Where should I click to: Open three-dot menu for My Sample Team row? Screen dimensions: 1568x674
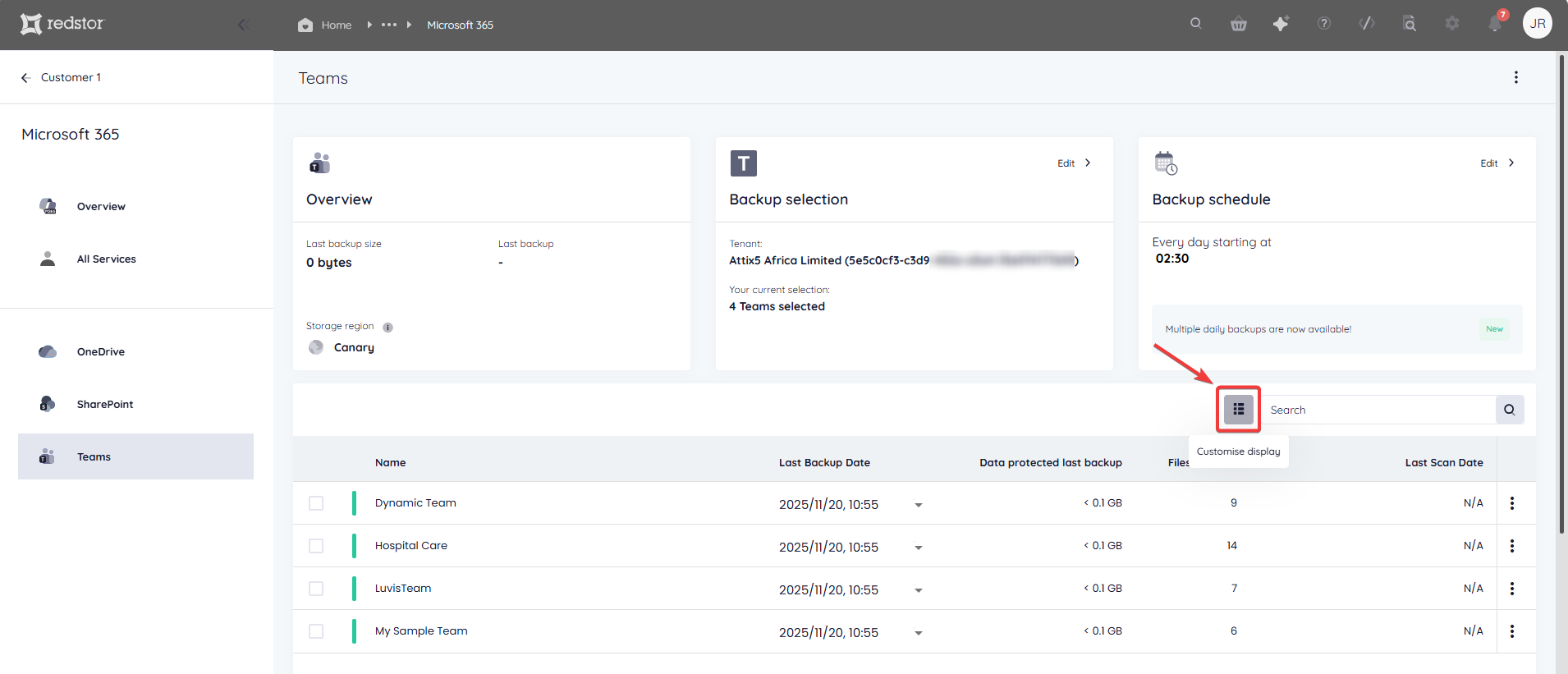pyautogui.click(x=1512, y=631)
